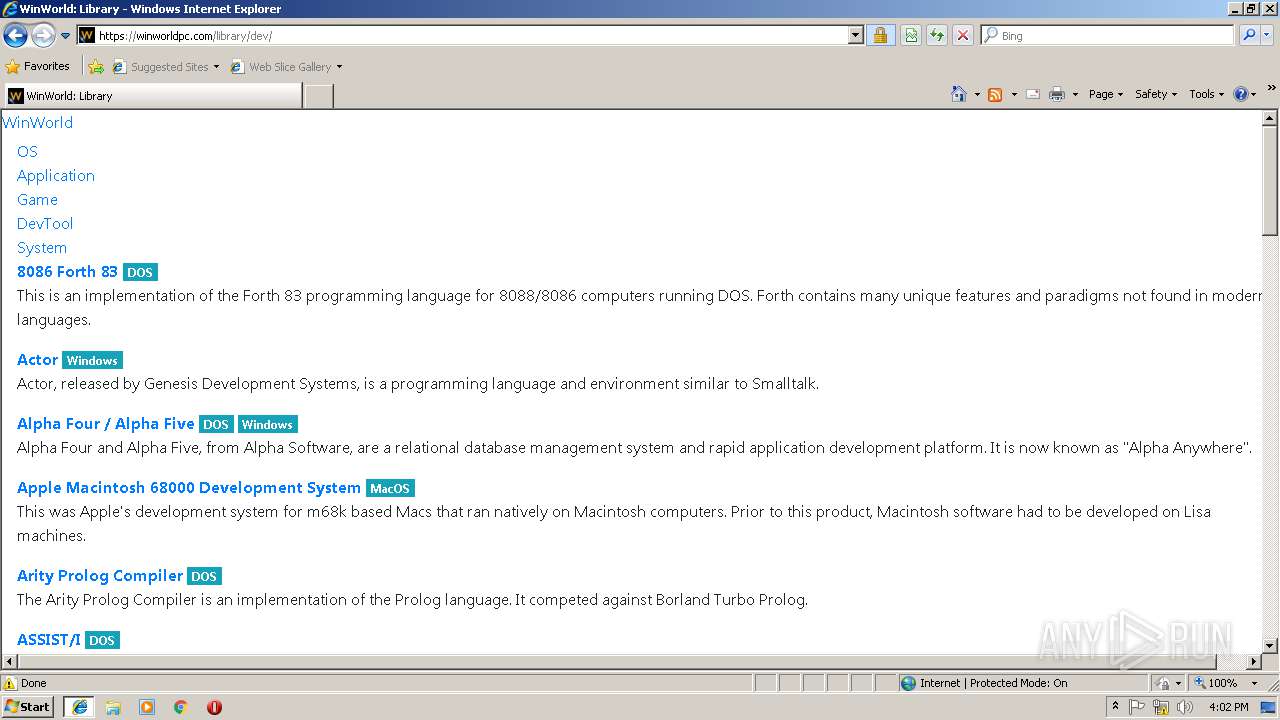This screenshot has width=1280, height=720.
Task: Launch Google Chrome from taskbar
Action: point(181,707)
